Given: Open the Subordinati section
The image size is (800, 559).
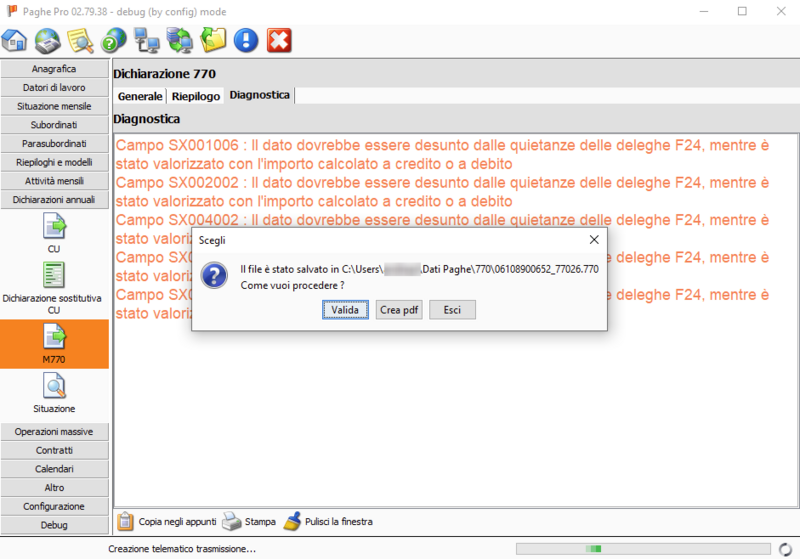Looking at the screenshot, I should coord(54,125).
